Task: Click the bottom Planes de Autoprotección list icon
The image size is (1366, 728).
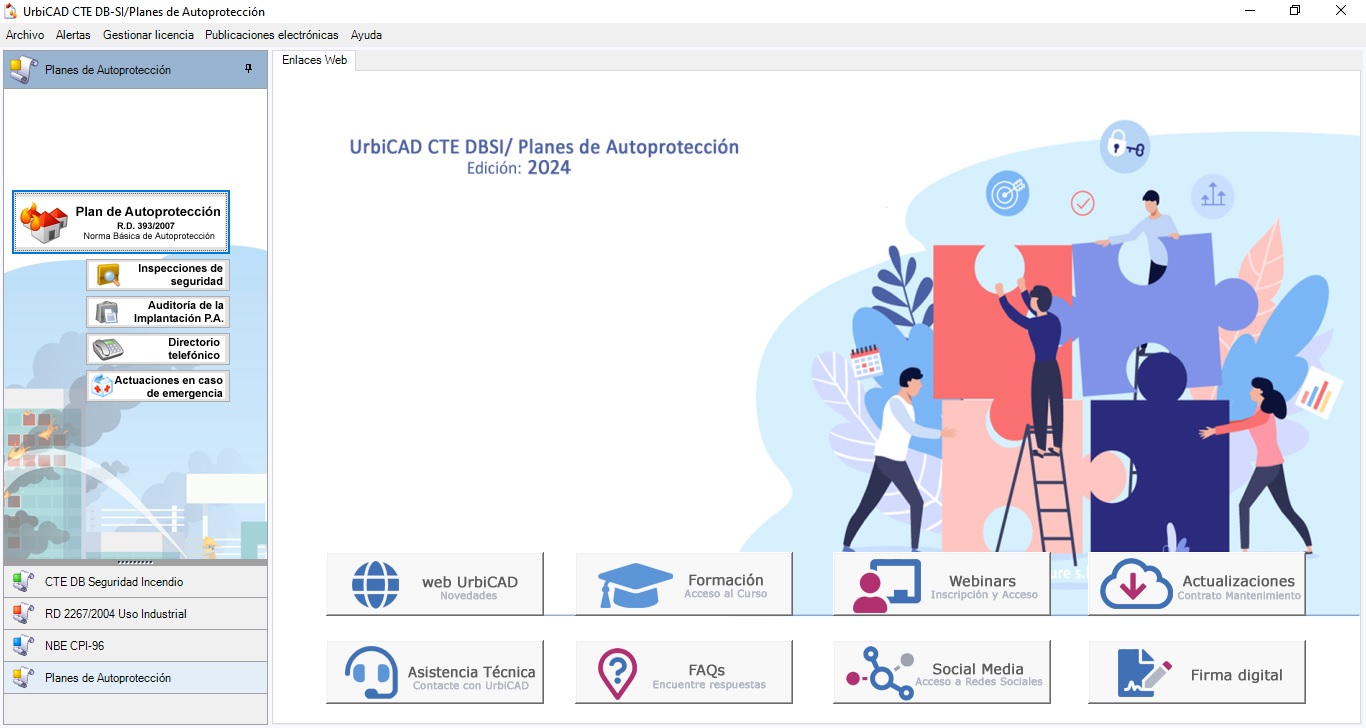Action: (23, 678)
